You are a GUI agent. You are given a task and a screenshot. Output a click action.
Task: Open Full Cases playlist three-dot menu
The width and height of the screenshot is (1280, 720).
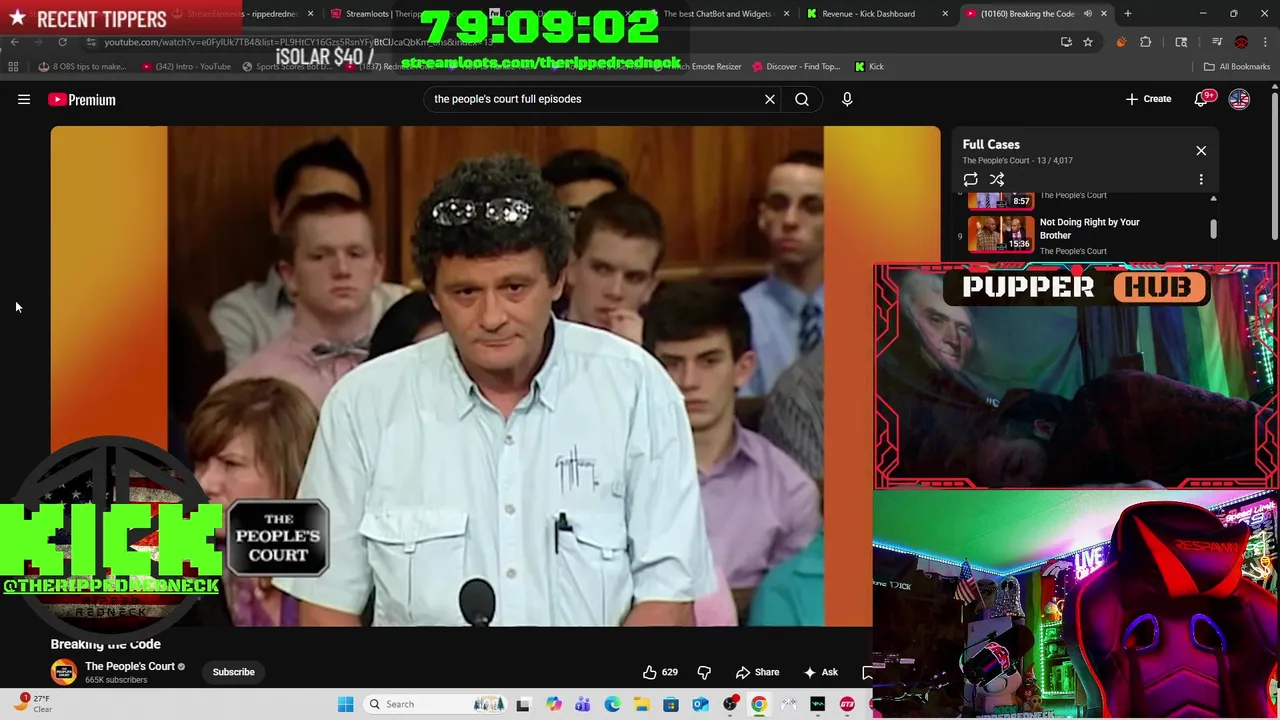tap(1201, 180)
